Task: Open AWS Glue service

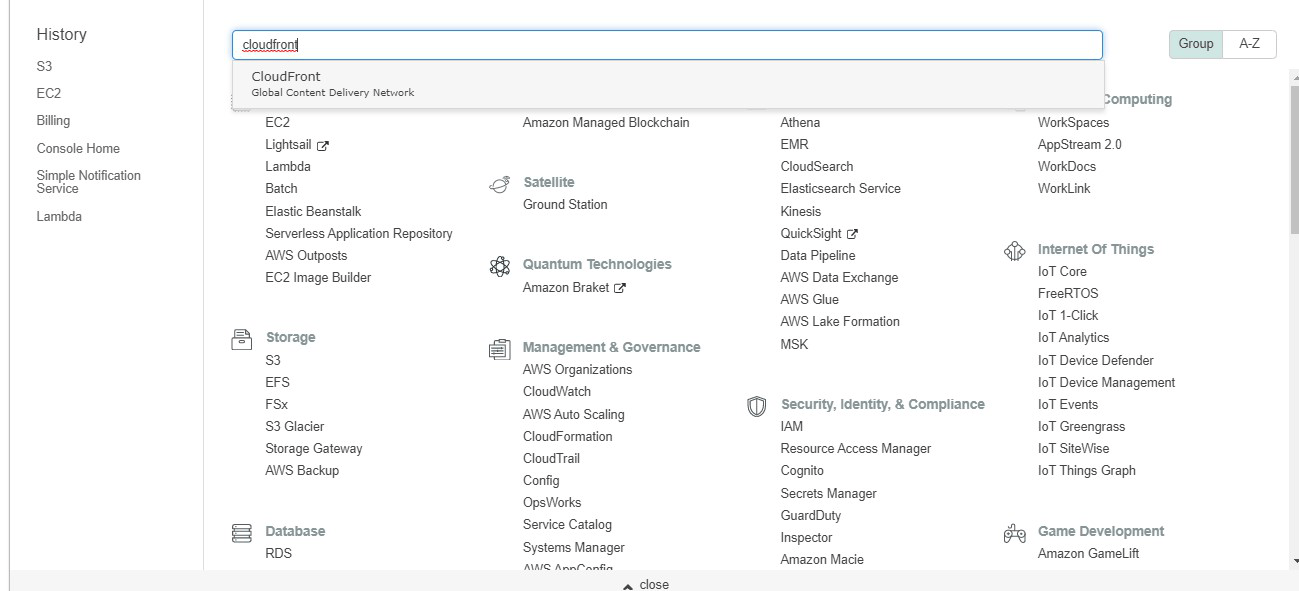Action: click(x=810, y=300)
